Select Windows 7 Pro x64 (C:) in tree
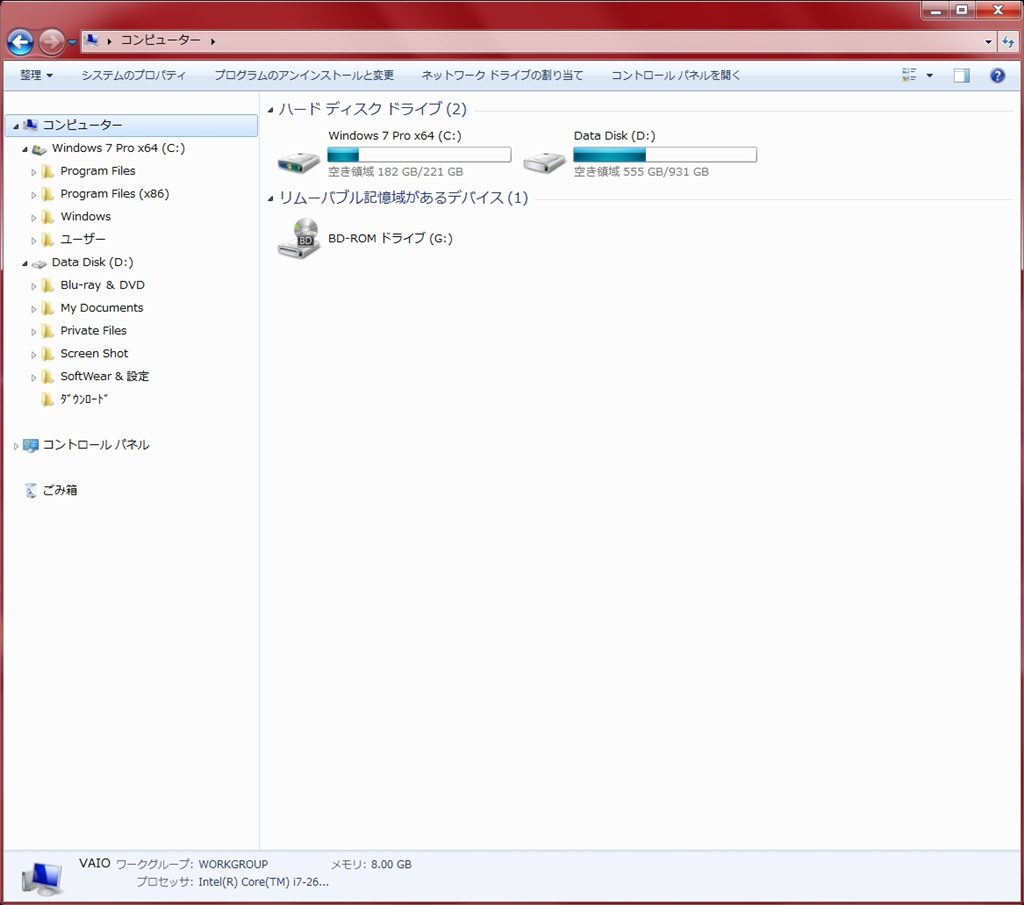 118,148
